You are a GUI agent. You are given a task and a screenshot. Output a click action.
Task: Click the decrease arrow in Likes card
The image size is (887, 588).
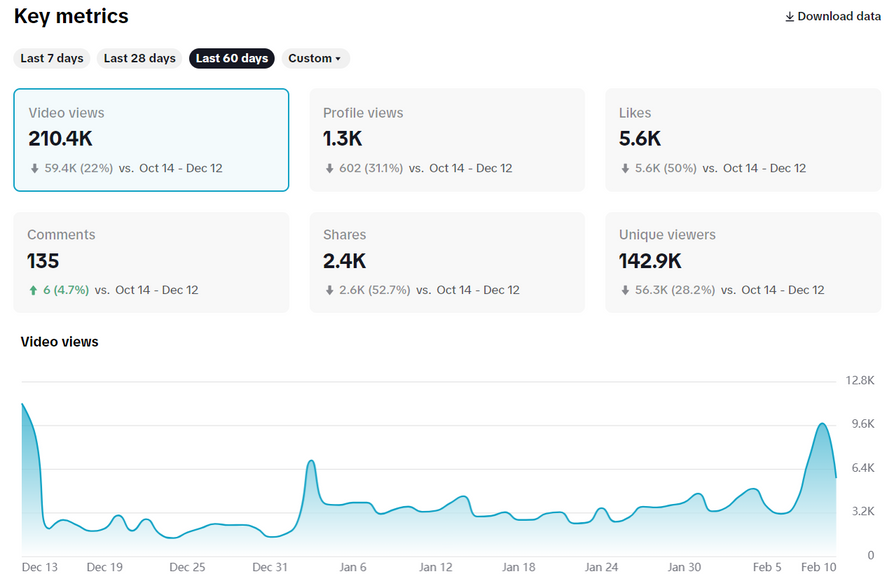tap(625, 168)
